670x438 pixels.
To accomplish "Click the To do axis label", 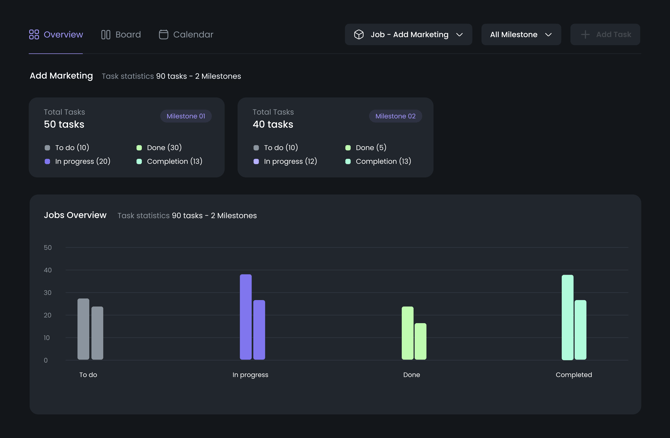I will [x=88, y=375].
